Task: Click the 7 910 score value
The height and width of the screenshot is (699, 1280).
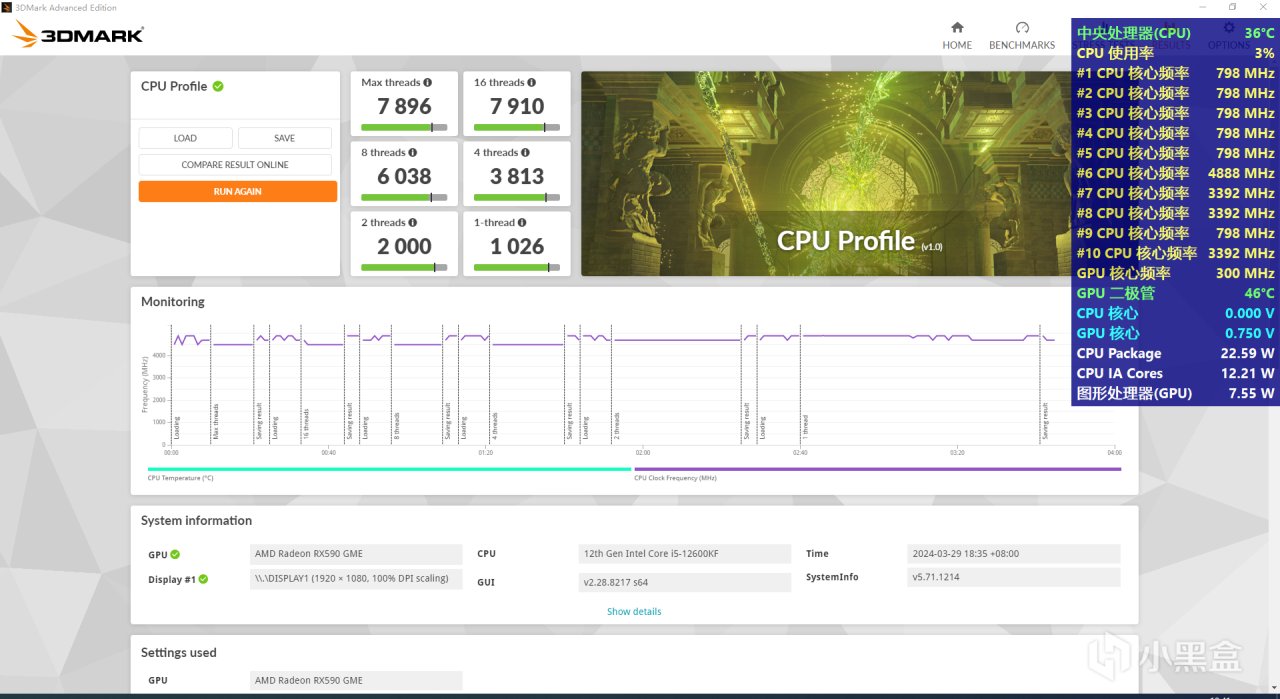Action: click(517, 106)
